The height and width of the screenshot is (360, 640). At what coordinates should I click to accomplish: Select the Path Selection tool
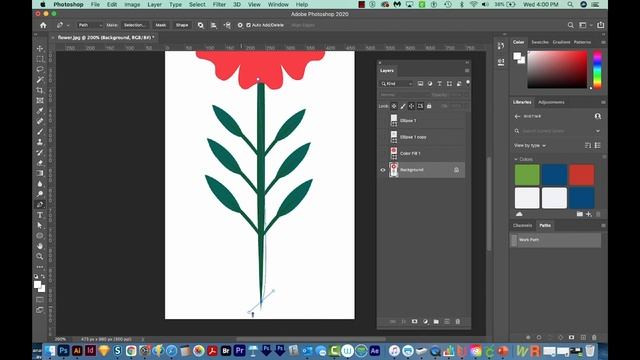[x=40, y=225]
